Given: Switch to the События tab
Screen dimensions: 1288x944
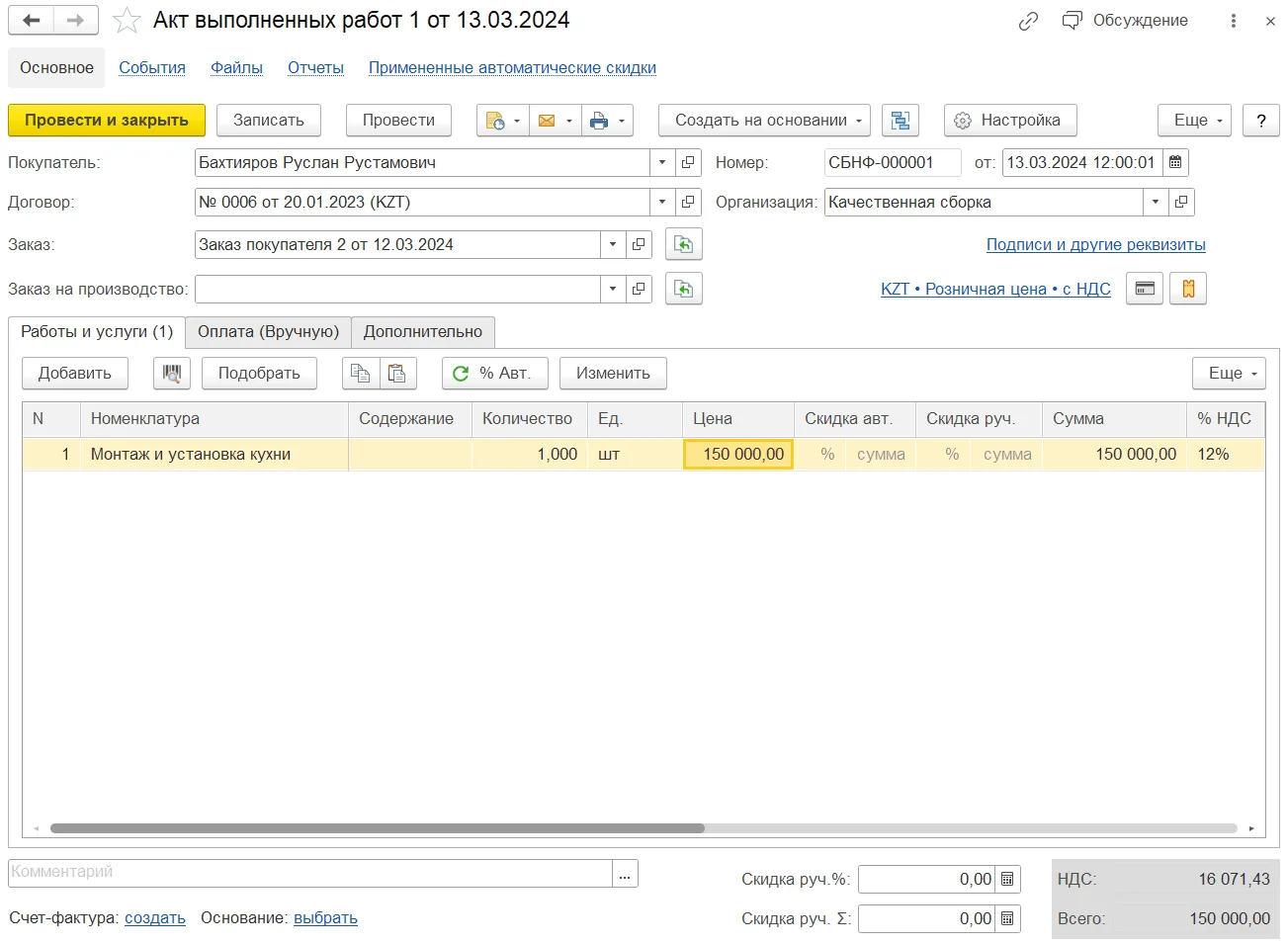Looking at the screenshot, I should click(x=152, y=67).
